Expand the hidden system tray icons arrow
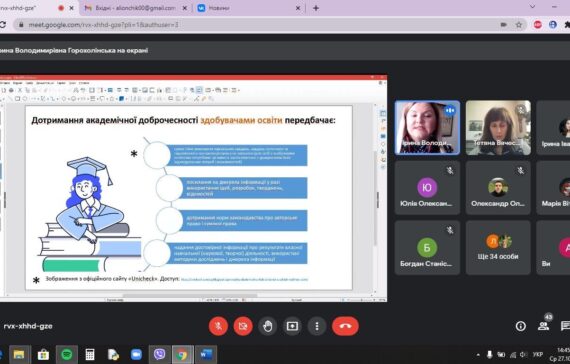The height and width of the screenshot is (364, 570). click(x=478, y=355)
